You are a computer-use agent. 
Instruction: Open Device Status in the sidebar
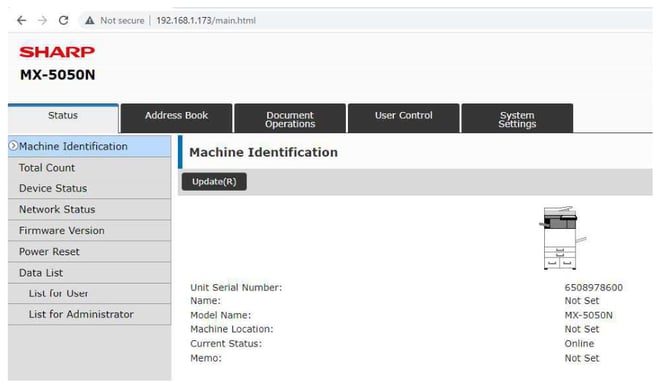pyautogui.click(x=89, y=188)
